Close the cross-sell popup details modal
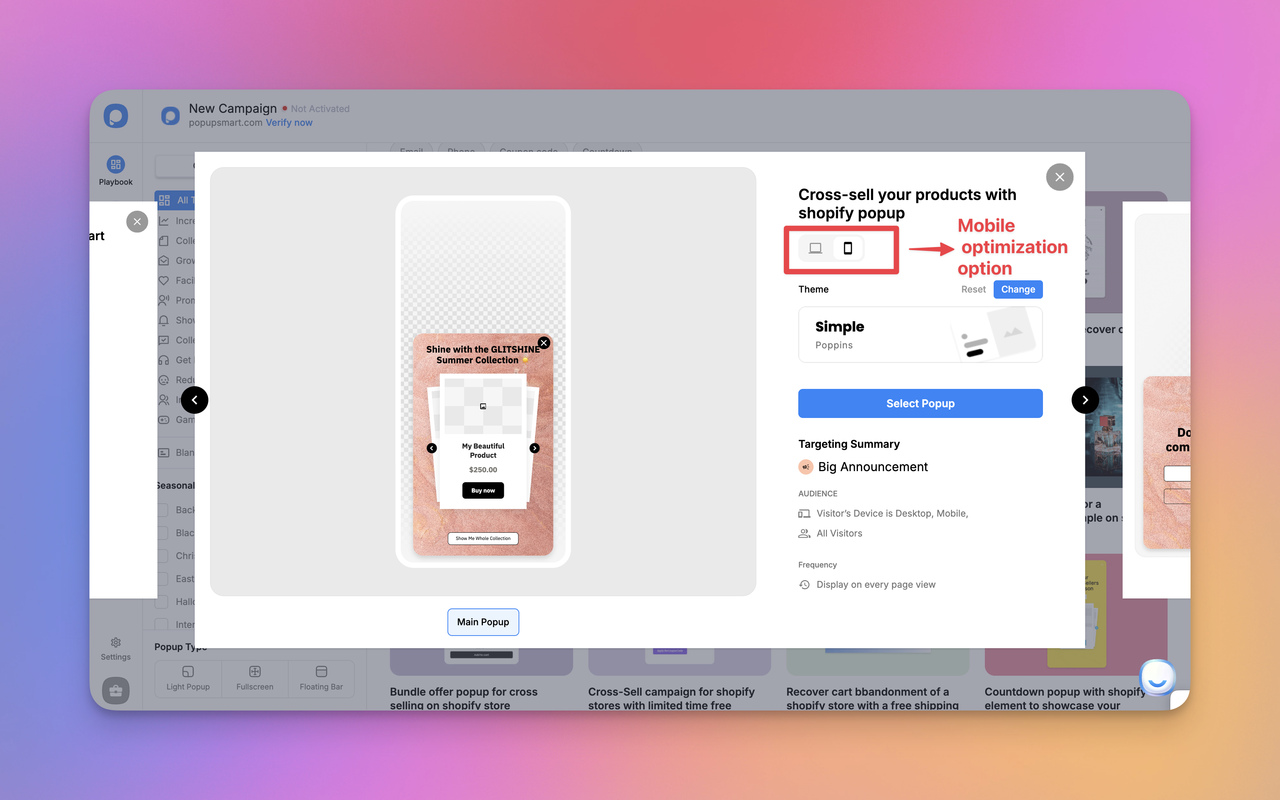 pyautogui.click(x=1060, y=177)
